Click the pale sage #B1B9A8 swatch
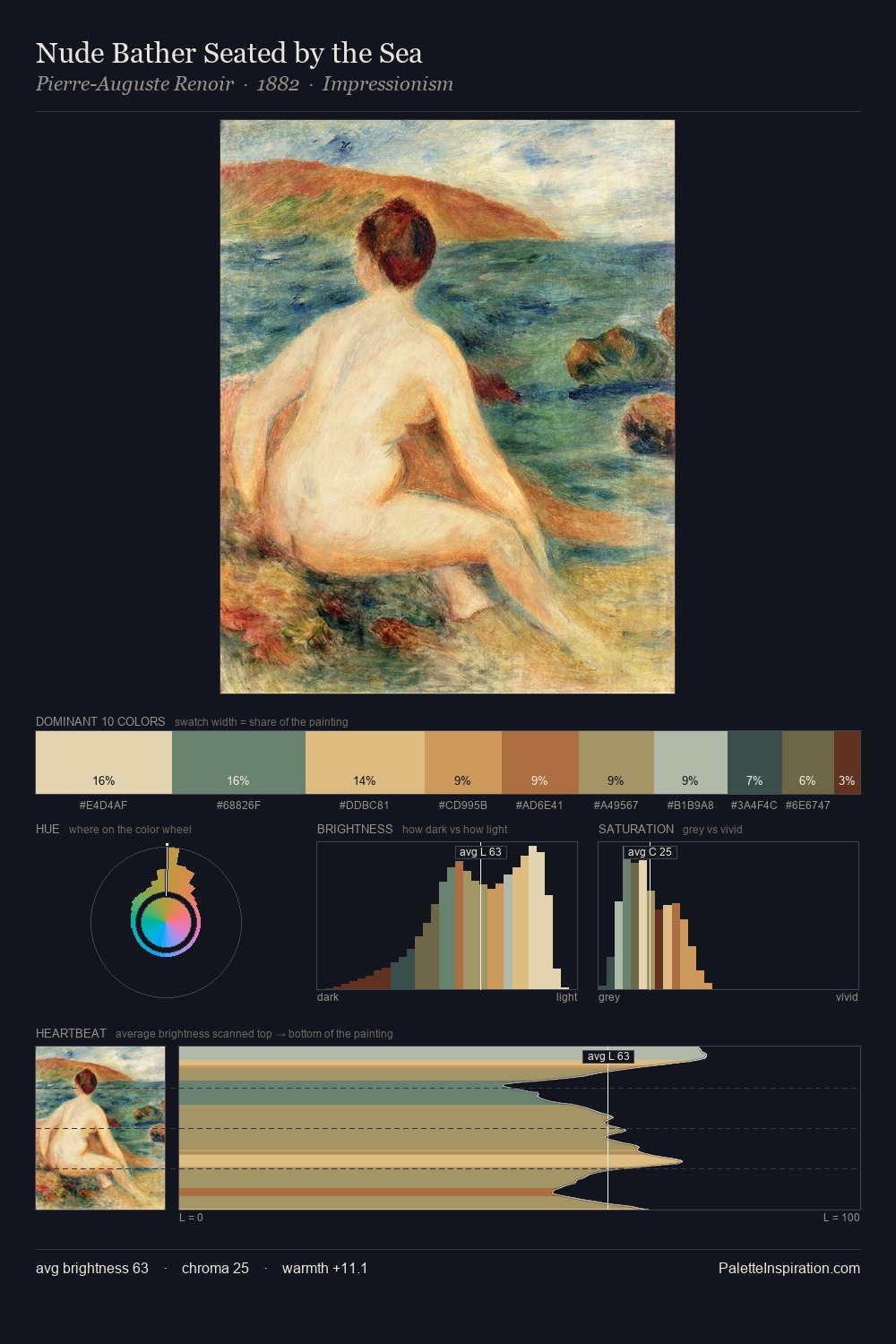The width and height of the screenshot is (896, 1344). point(691,762)
